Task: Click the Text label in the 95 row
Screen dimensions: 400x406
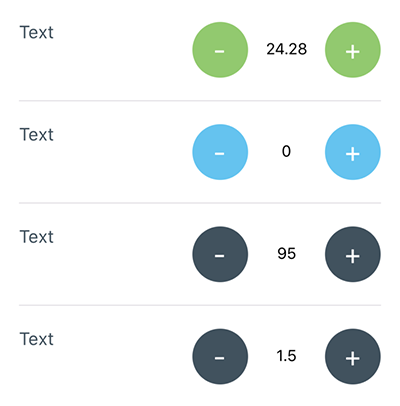Action: click(x=37, y=237)
